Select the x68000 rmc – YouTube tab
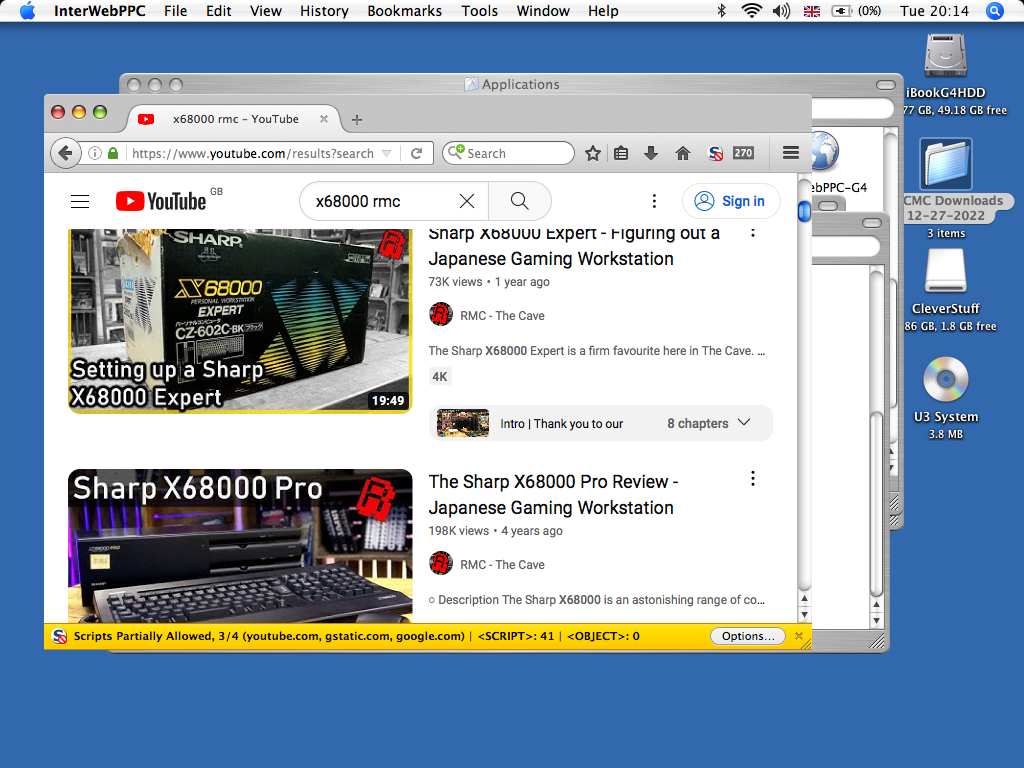1024x768 pixels. point(235,119)
